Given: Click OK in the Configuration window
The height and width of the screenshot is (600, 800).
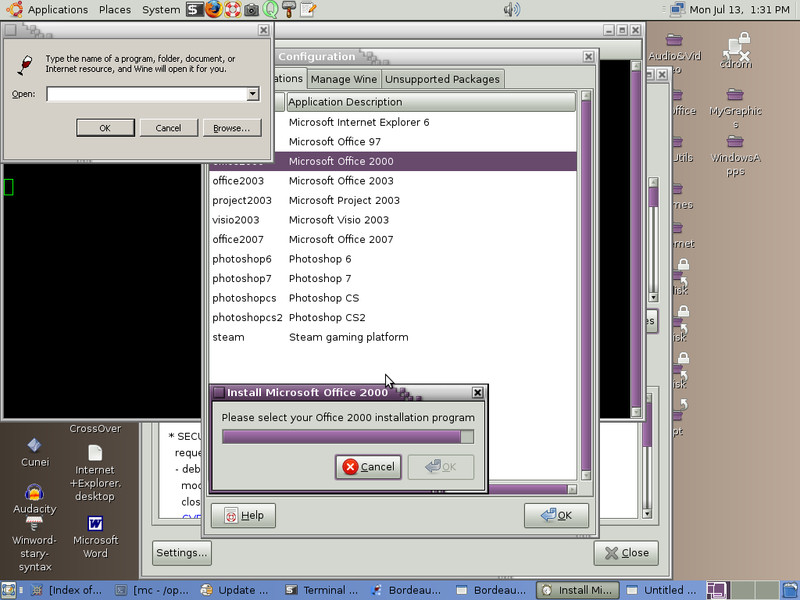Looking at the screenshot, I should click(556, 515).
